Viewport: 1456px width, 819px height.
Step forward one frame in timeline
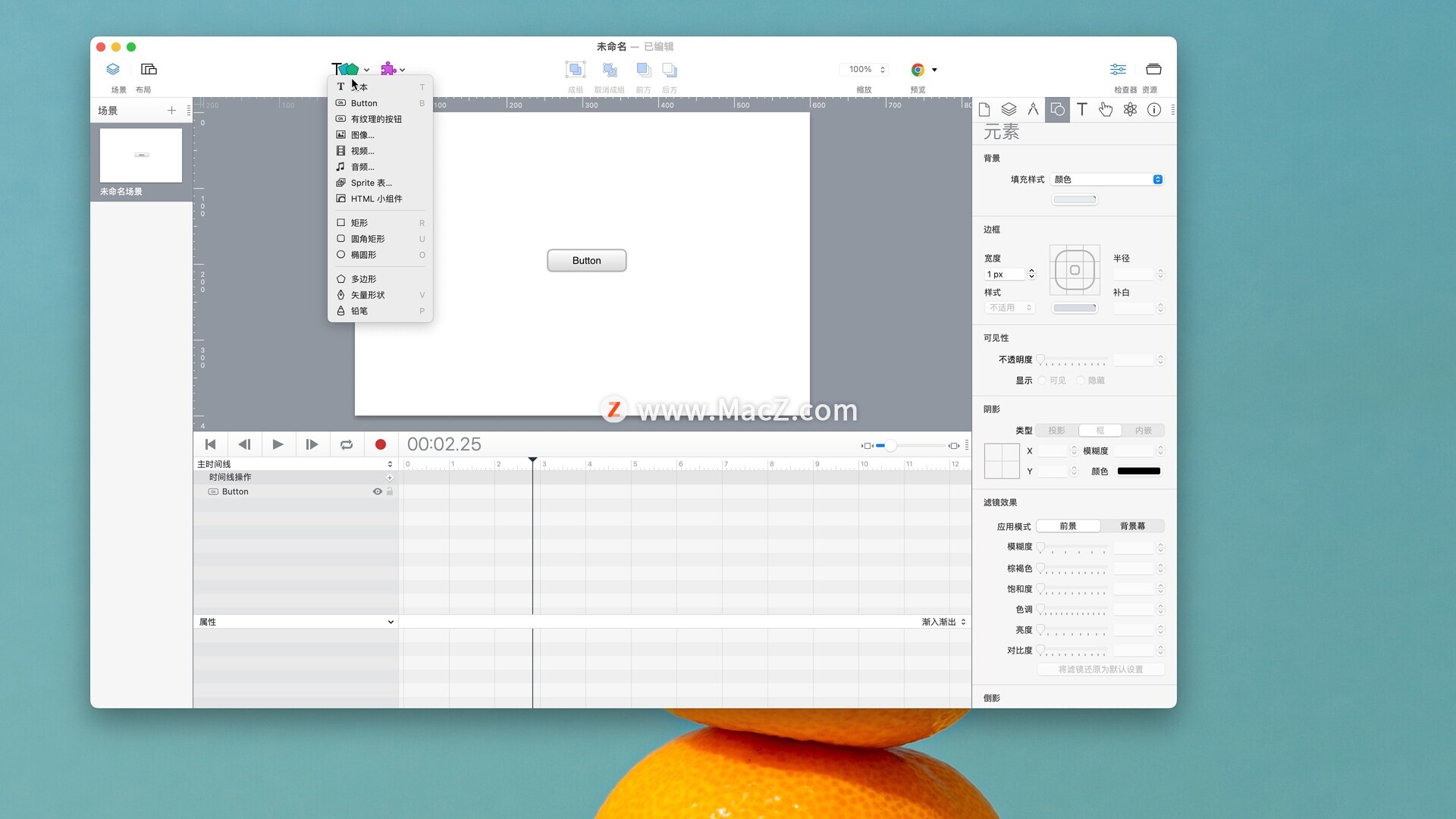tap(312, 444)
